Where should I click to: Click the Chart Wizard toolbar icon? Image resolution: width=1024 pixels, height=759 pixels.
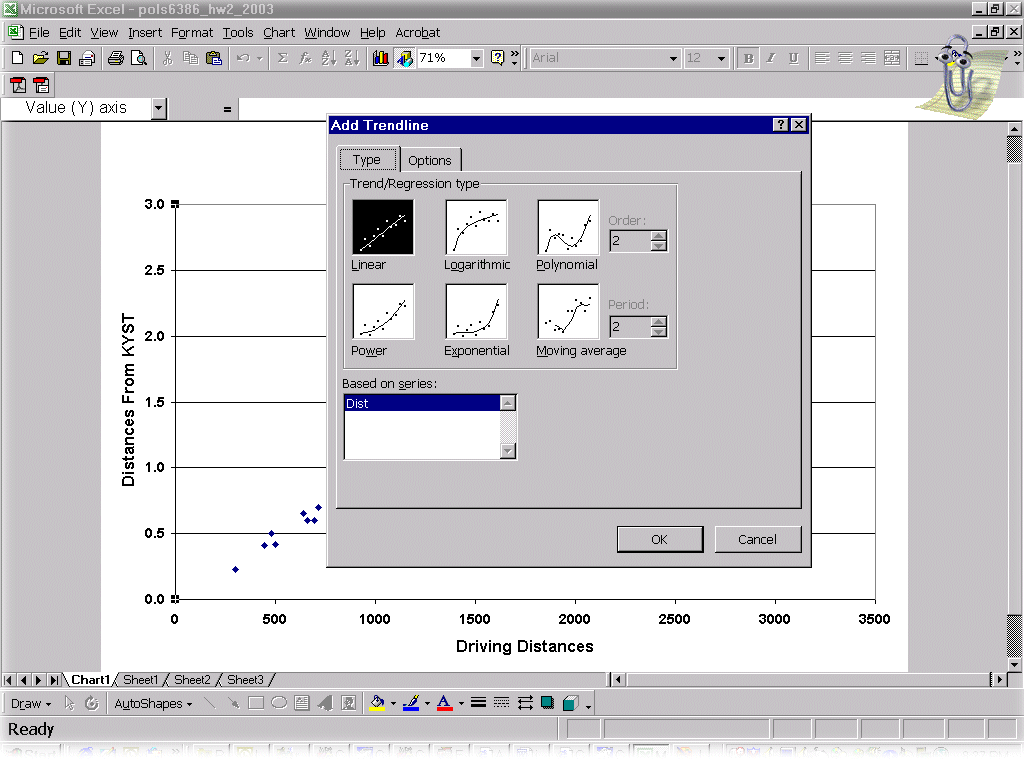pos(381,58)
